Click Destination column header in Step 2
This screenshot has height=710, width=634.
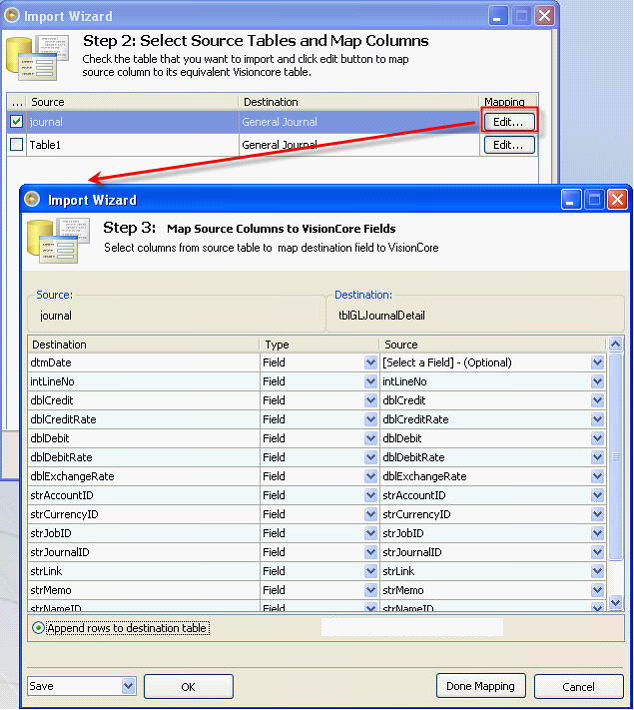[x=359, y=102]
